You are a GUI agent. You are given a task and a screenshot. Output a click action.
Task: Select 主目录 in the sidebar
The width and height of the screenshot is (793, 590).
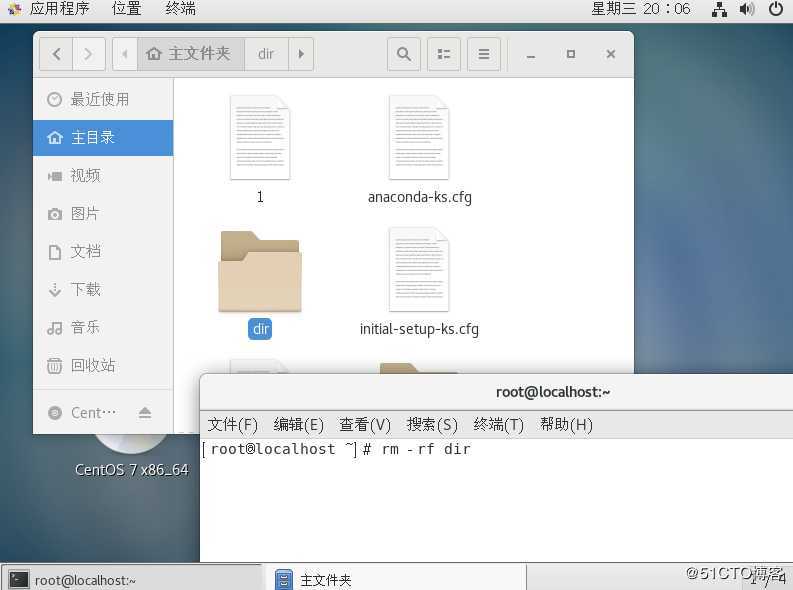point(103,138)
